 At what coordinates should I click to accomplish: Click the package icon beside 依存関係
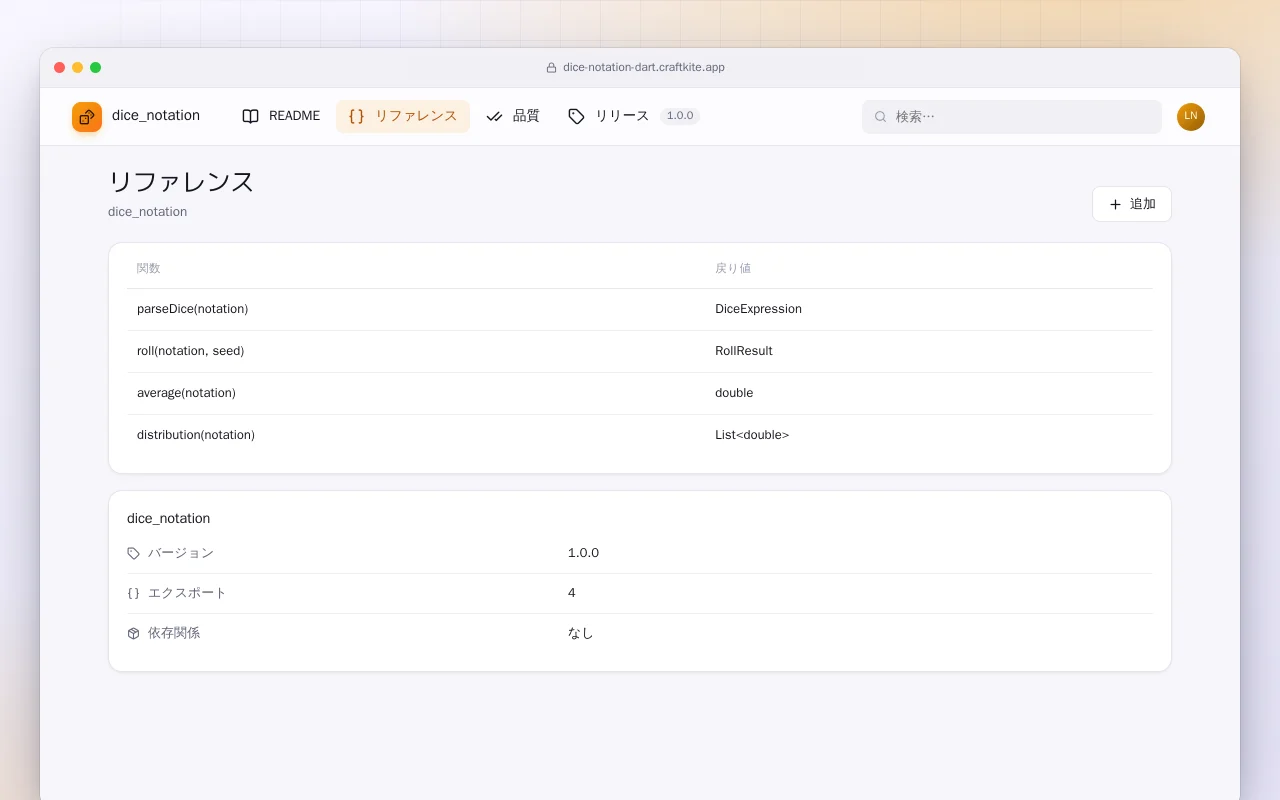click(134, 633)
